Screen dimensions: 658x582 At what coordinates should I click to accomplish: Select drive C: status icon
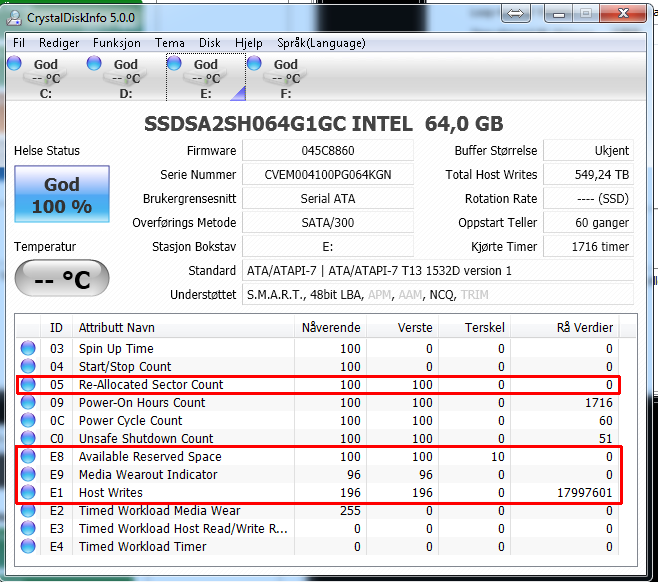pos(14,63)
